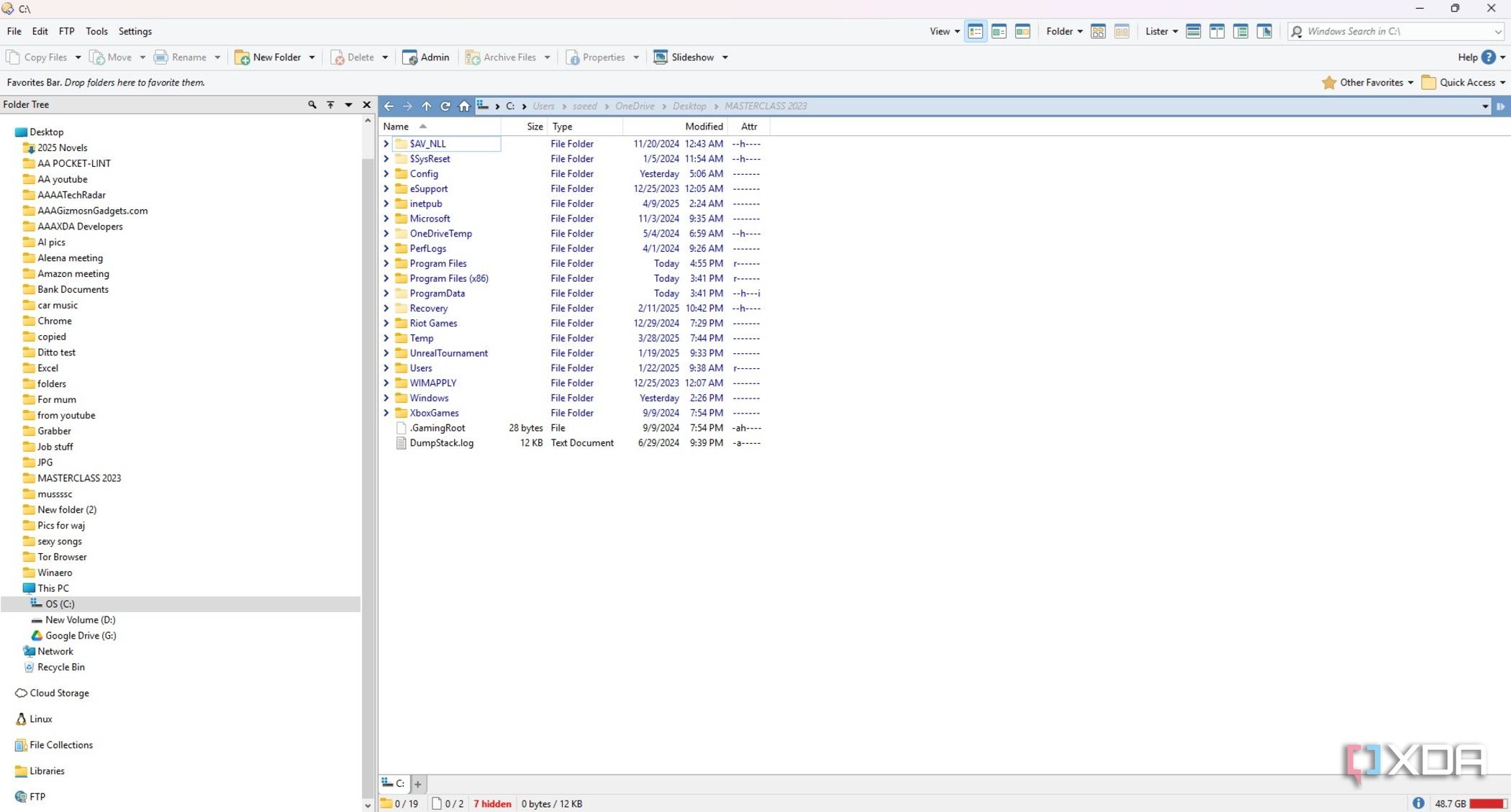Click the forward navigation arrow
The image size is (1511, 812).
pyautogui.click(x=407, y=106)
